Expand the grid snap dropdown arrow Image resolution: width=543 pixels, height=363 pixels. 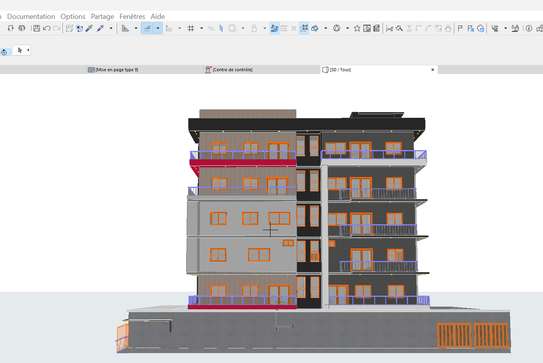click(x=202, y=28)
